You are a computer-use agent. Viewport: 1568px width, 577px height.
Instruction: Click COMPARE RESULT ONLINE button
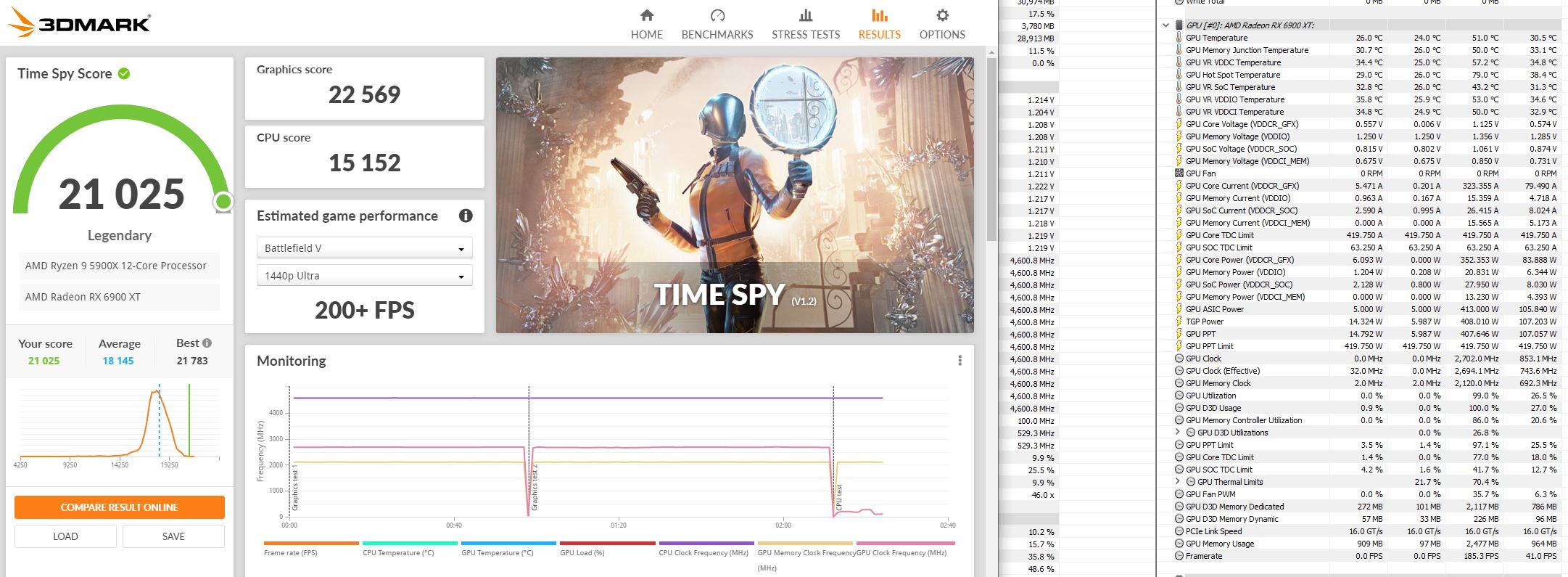[119, 507]
